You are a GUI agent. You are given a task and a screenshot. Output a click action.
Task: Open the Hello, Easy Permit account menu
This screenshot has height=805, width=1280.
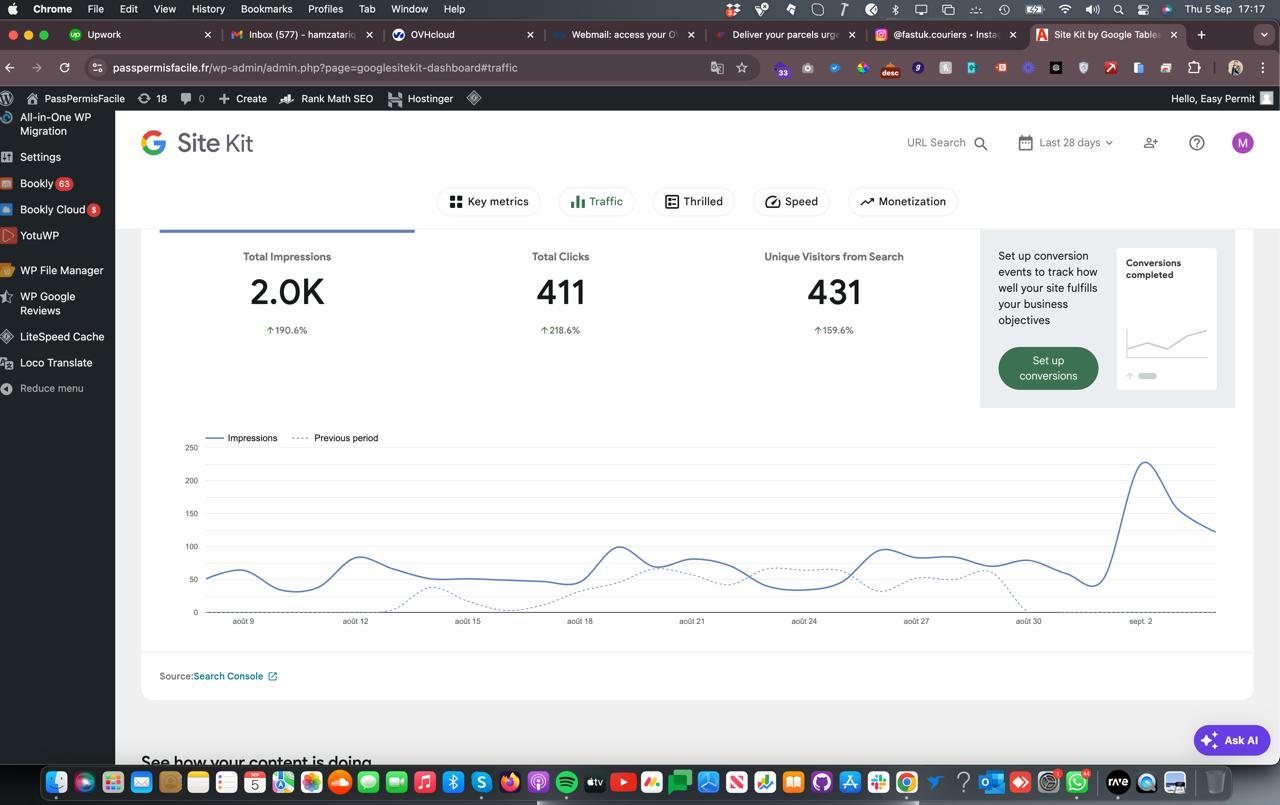1222,99
